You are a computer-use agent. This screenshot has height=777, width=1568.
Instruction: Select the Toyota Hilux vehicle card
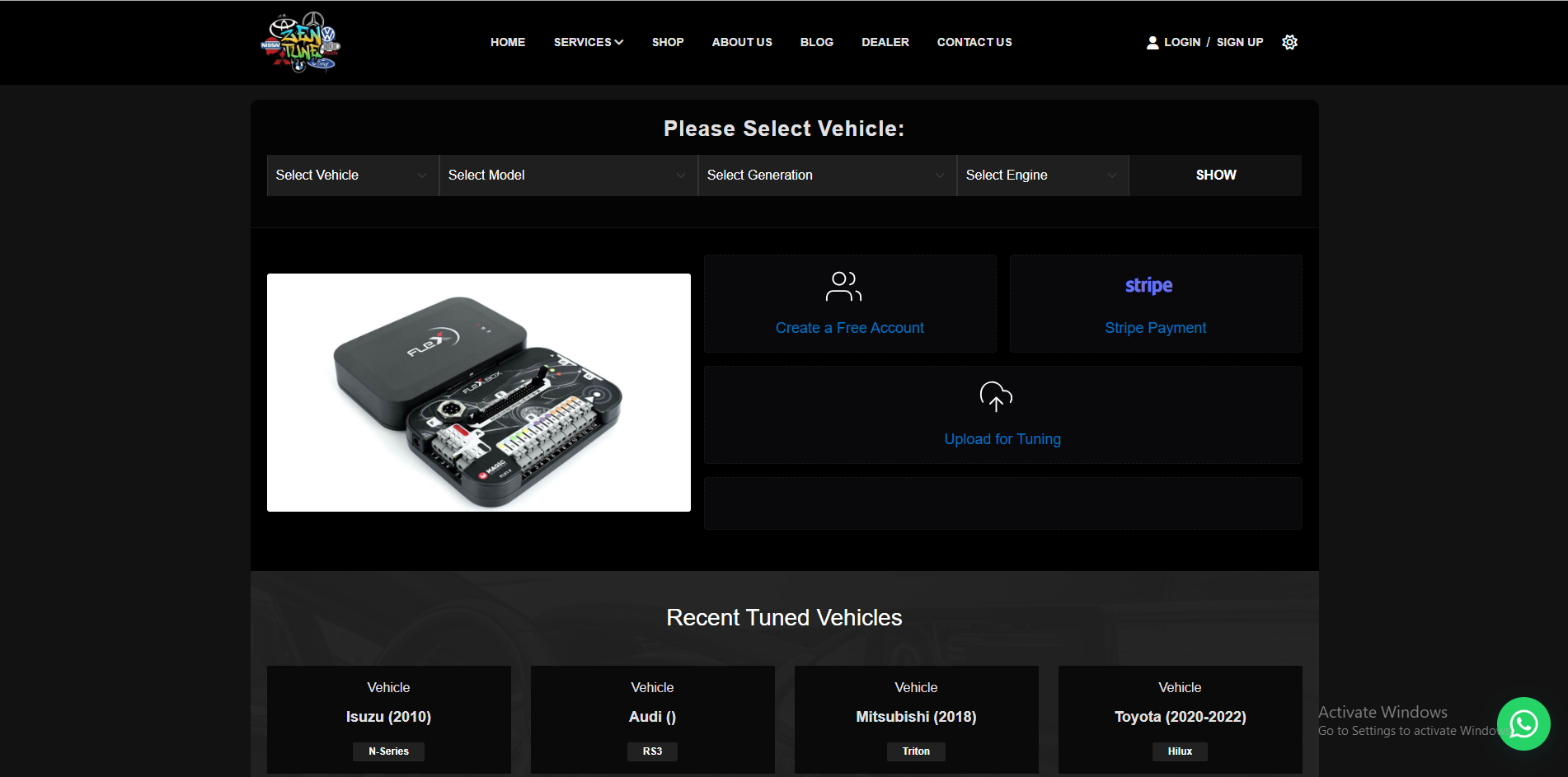1180,718
